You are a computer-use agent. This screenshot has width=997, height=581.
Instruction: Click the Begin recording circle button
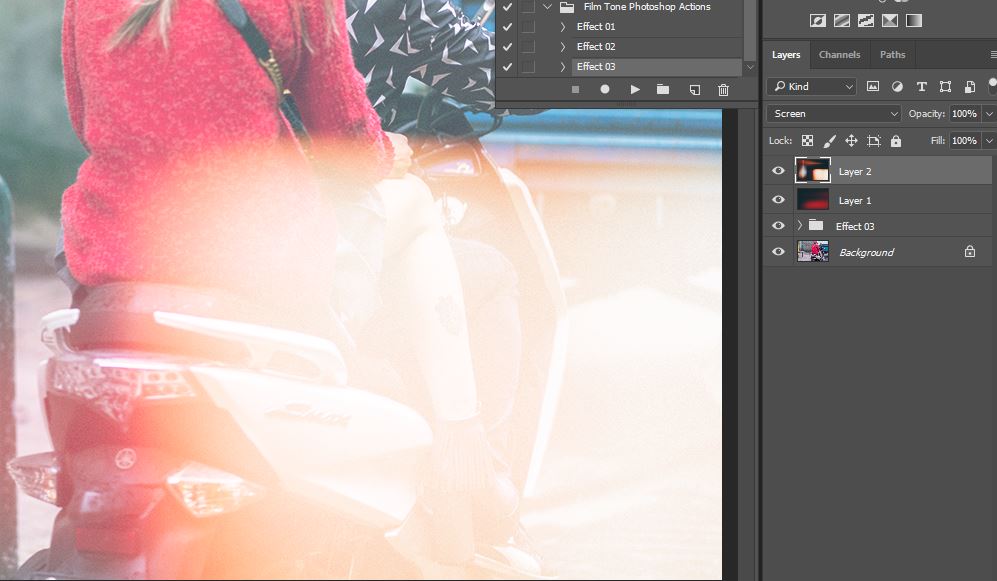point(605,89)
